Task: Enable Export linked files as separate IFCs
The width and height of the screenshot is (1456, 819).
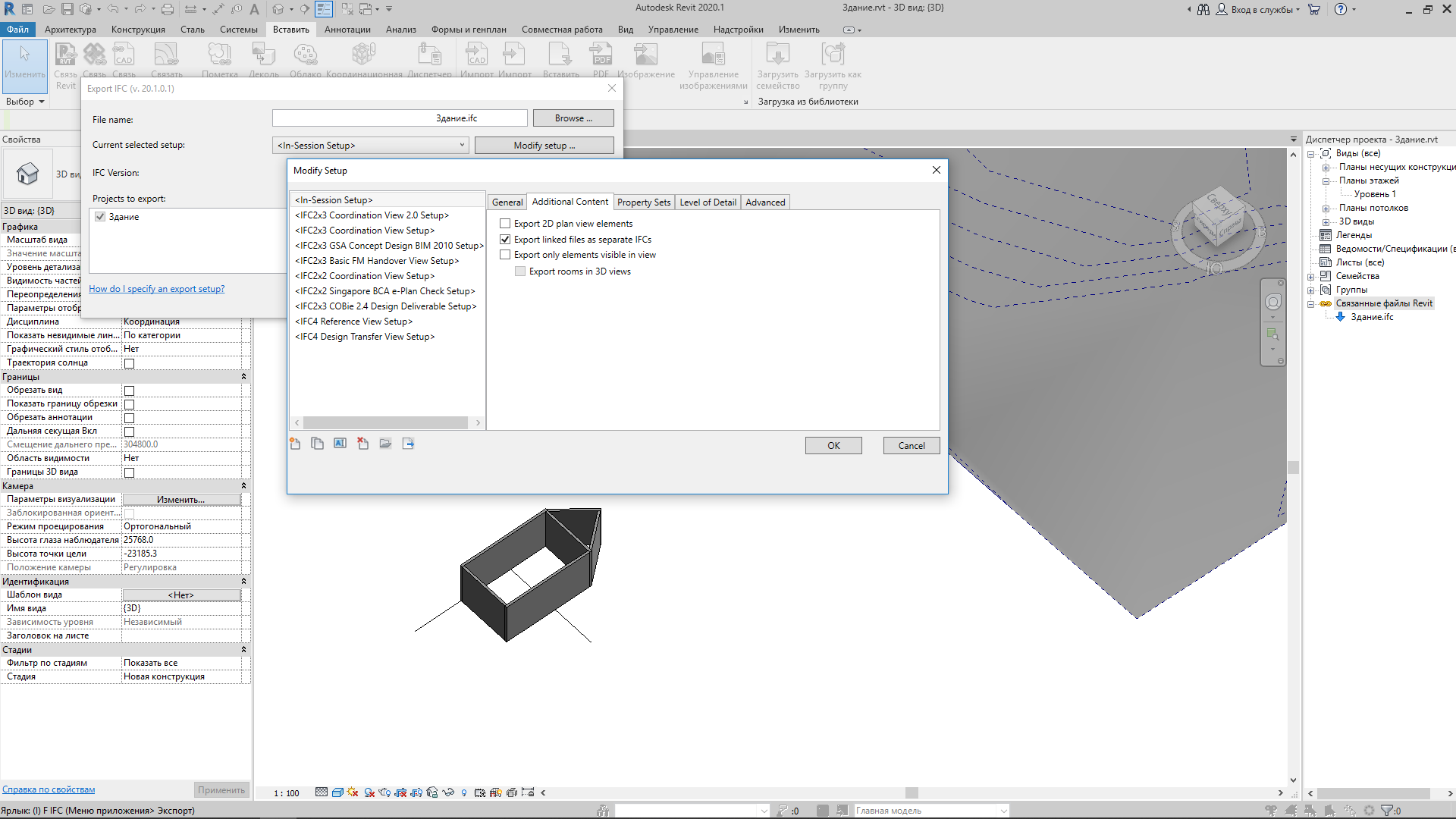Action: coord(504,239)
